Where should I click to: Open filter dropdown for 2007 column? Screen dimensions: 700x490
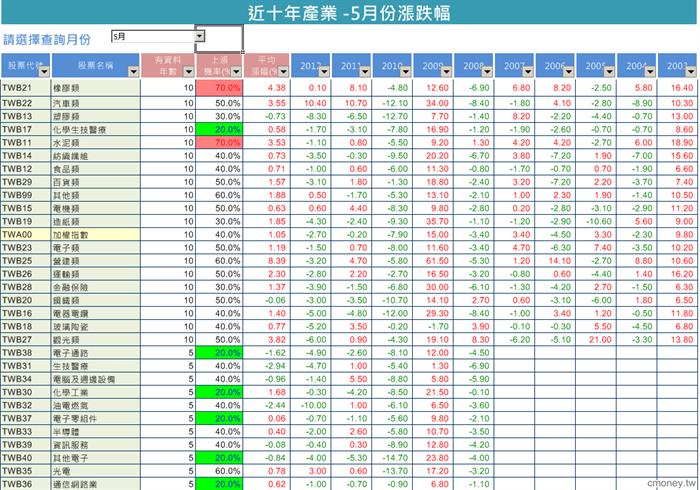[x=528, y=72]
